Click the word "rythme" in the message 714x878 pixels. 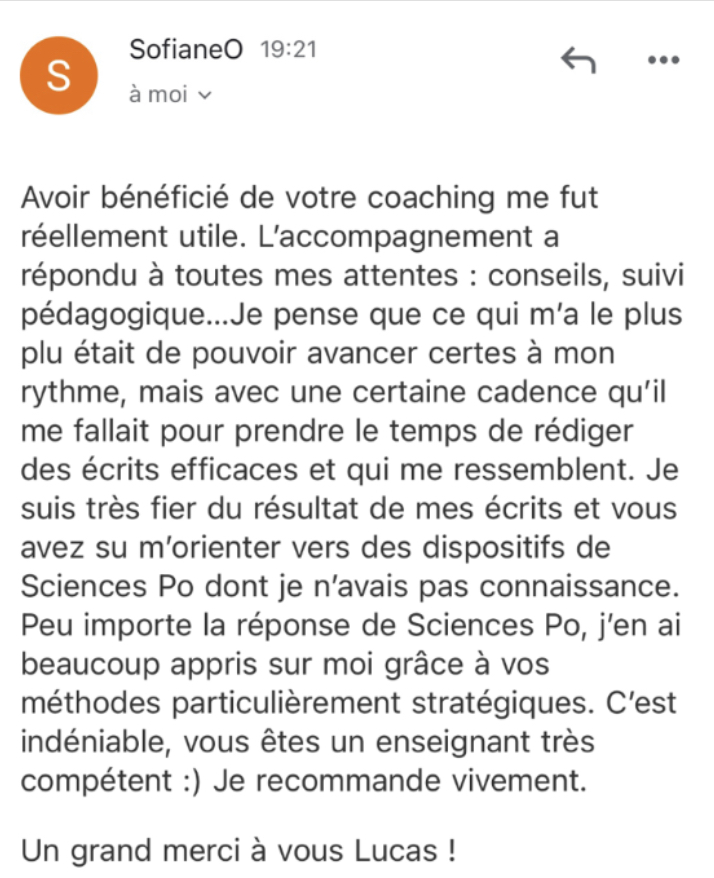click(x=65, y=393)
